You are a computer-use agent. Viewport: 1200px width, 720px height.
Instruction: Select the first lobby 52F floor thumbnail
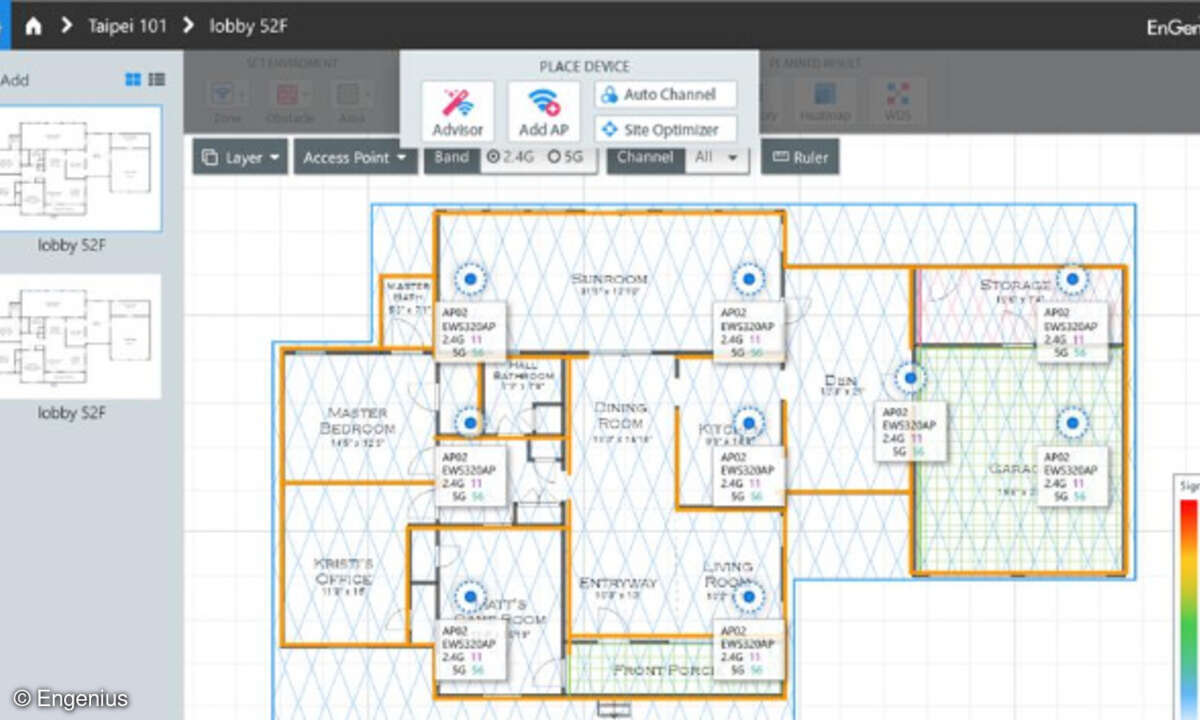(80, 168)
